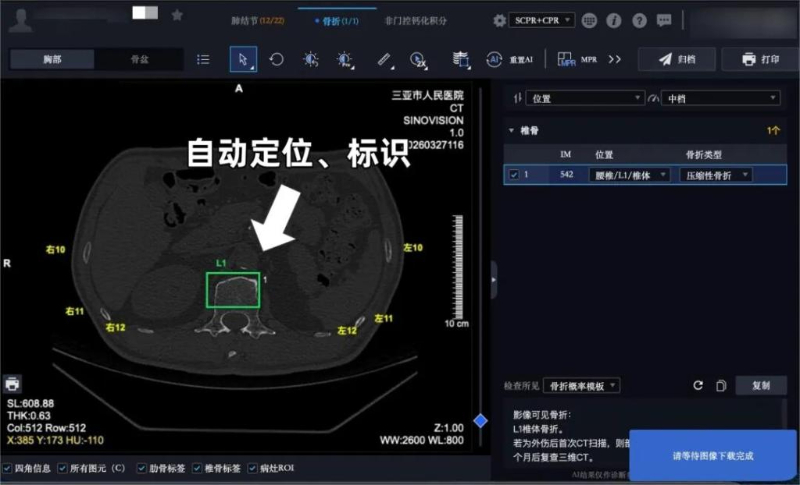Select the arrow pointer tool
Image resolution: width=800 pixels, height=485 pixels.
(242, 59)
